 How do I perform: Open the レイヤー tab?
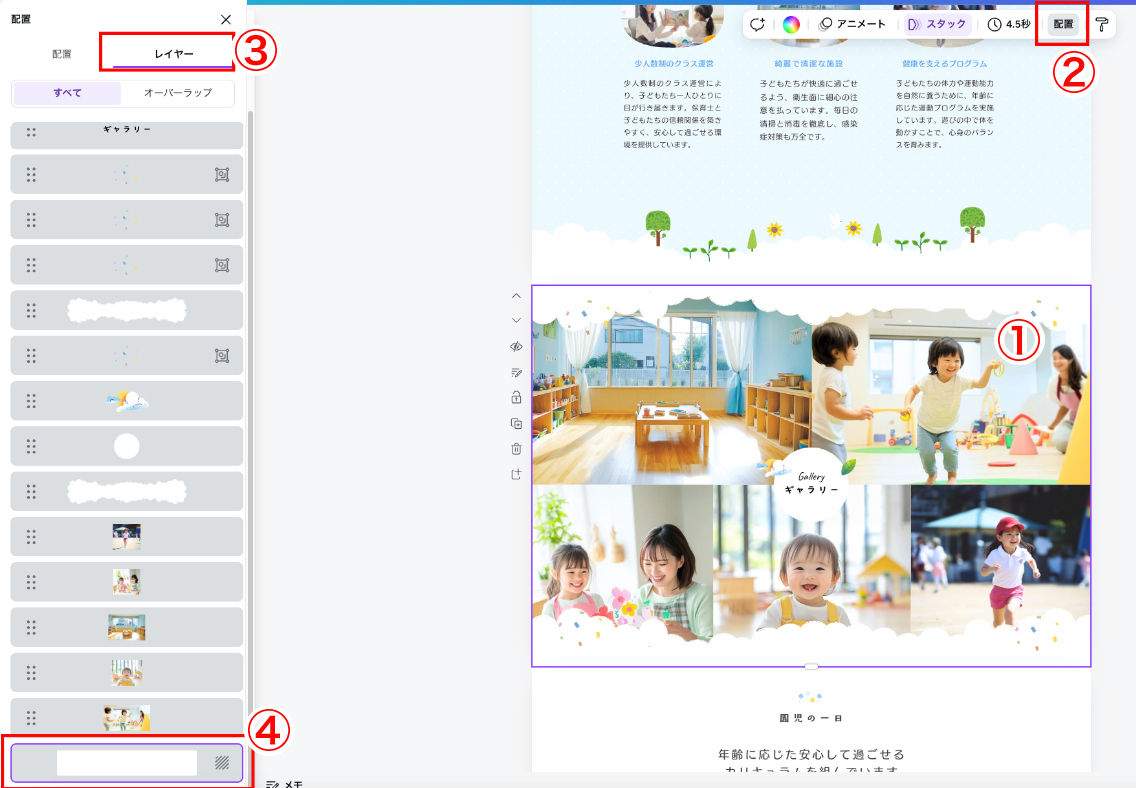pyautogui.click(x=174, y=54)
